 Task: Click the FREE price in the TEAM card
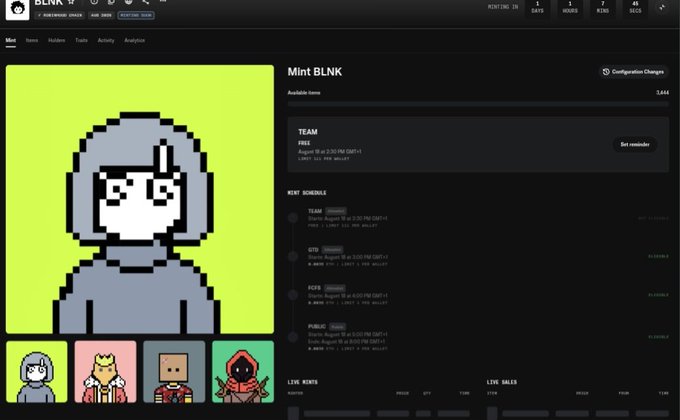click(x=304, y=143)
